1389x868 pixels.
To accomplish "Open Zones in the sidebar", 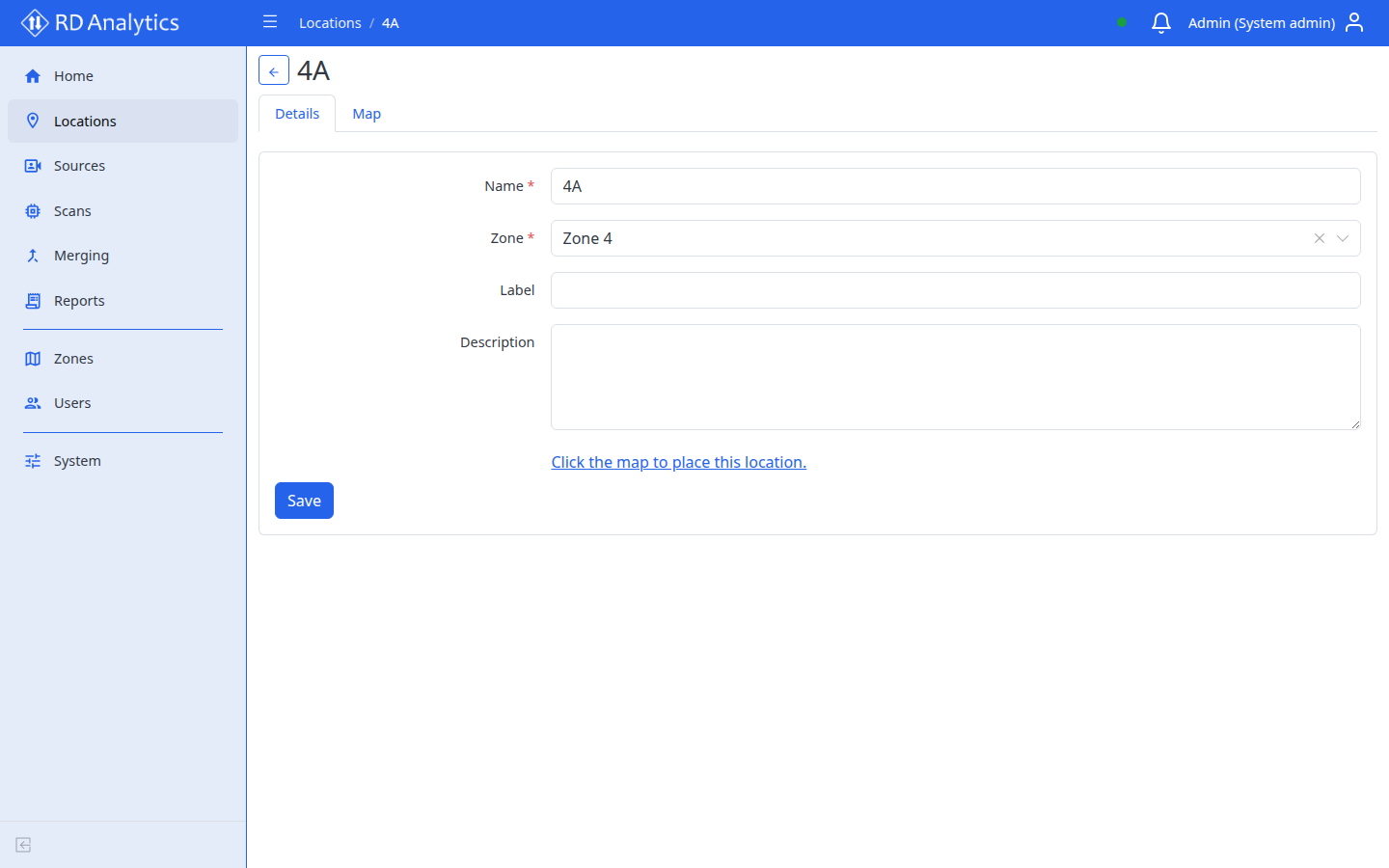I will (x=123, y=359).
